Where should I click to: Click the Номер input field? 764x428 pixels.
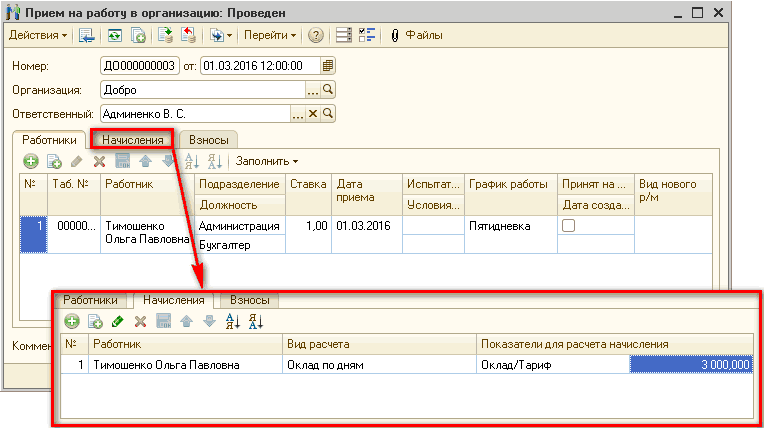(139, 66)
